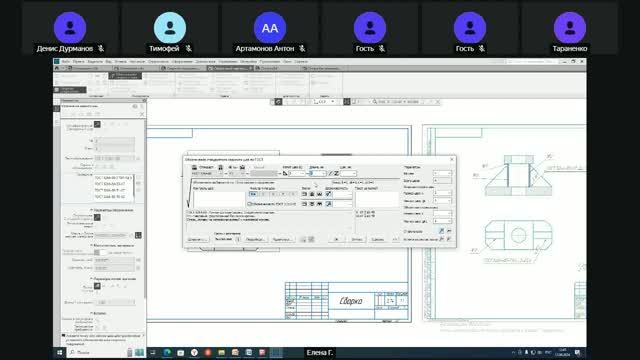Enable the Обозначение по ГОСТ checkbox
This screenshot has width=640, height=360.
pyautogui.click(x=249, y=204)
